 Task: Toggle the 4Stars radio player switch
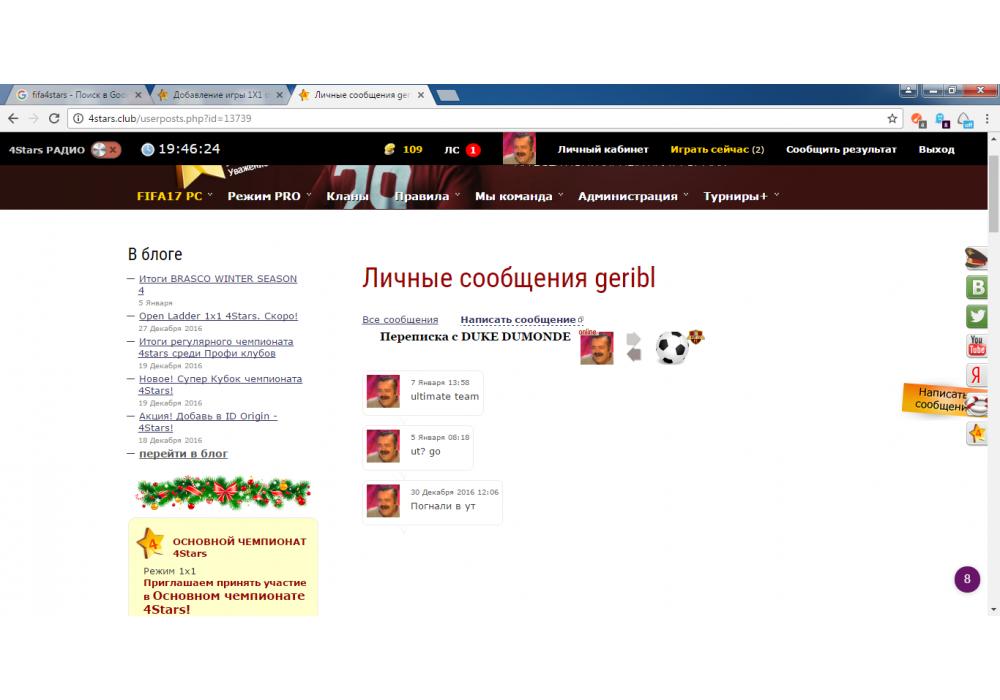[x=106, y=150]
